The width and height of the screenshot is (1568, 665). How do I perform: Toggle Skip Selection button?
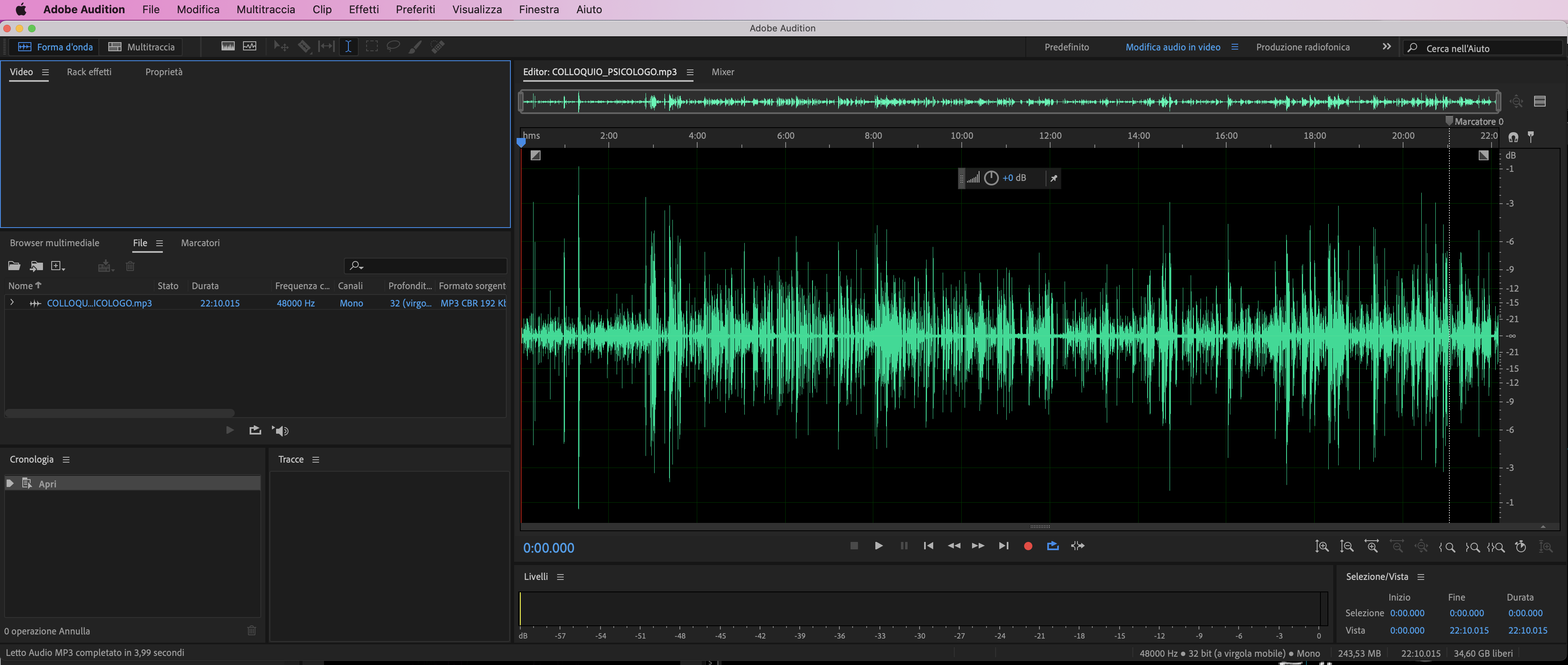pos(1077,546)
